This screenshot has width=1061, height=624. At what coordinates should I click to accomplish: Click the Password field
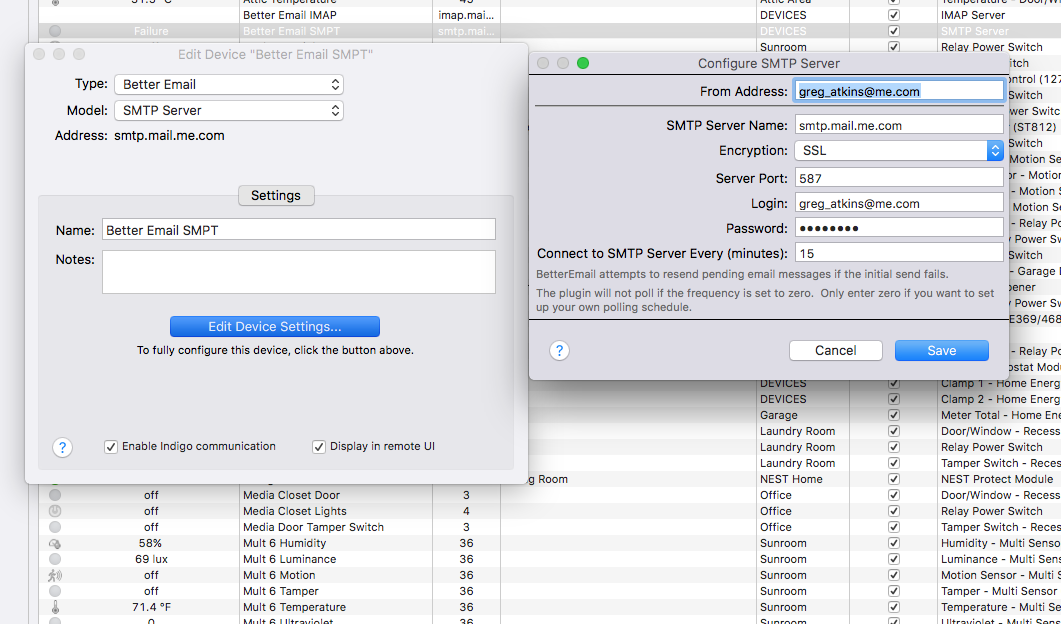(899, 229)
